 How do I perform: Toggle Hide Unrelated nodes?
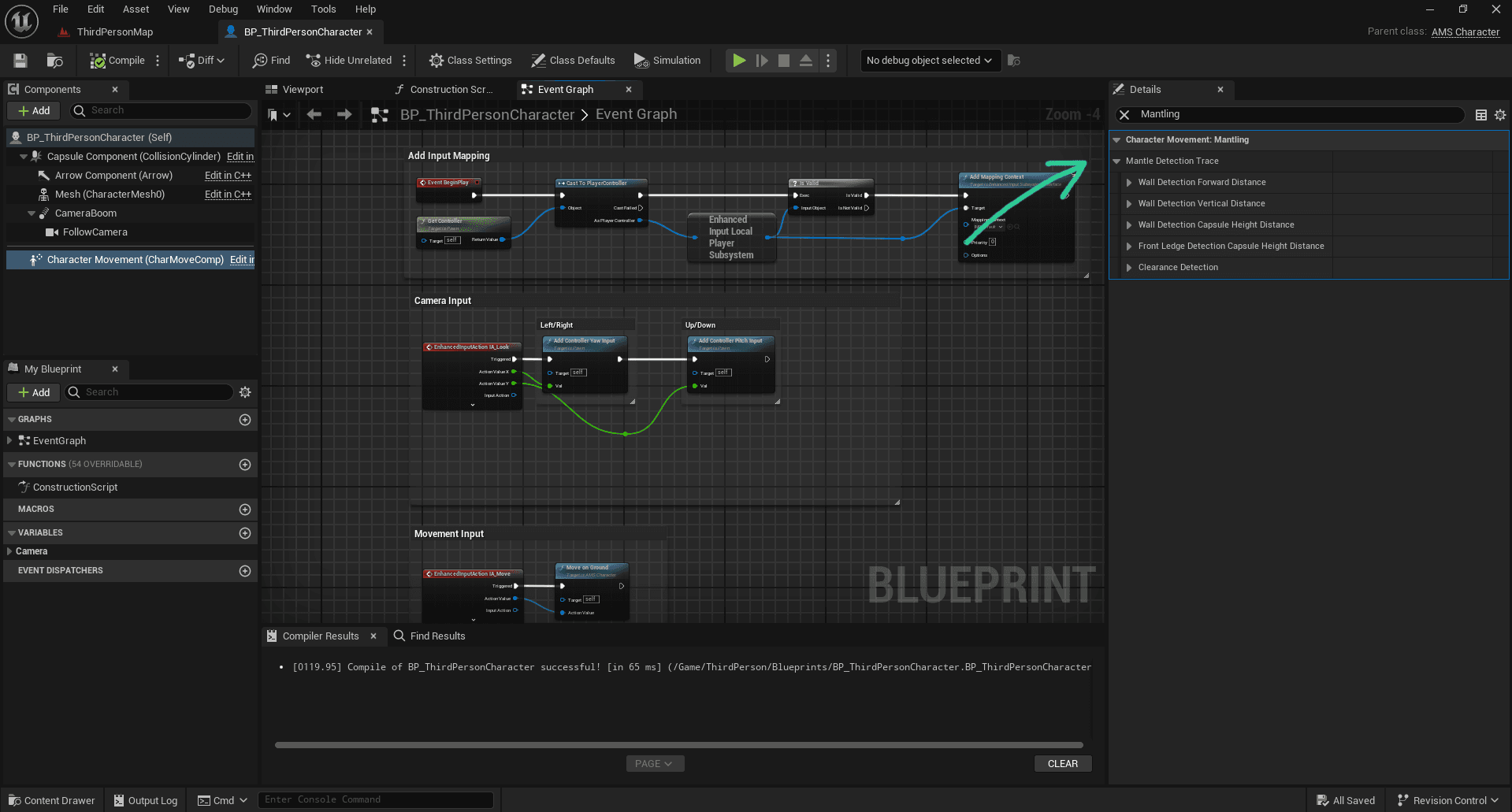pos(348,61)
